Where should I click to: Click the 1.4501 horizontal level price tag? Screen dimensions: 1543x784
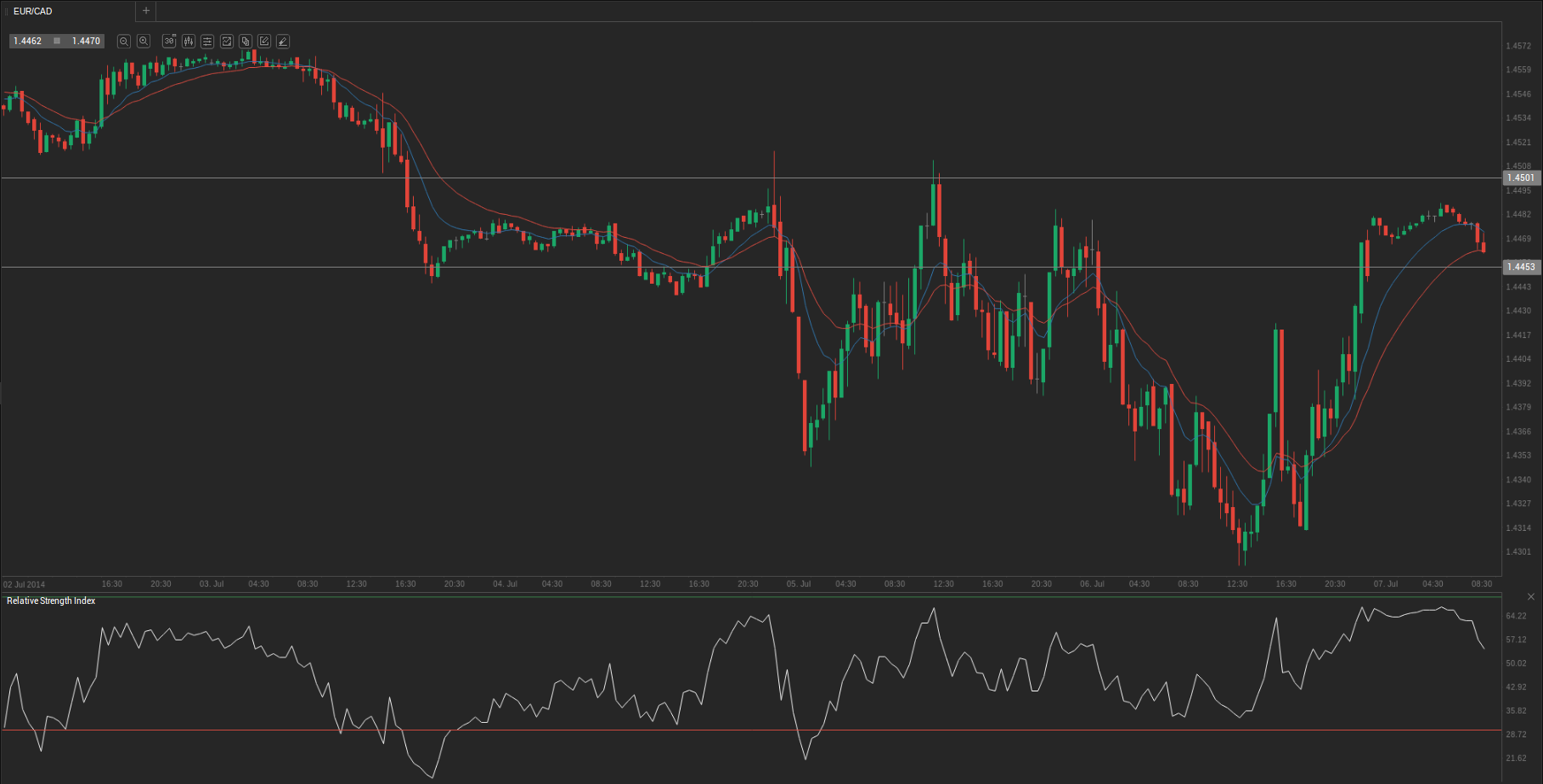[1521, 178]
